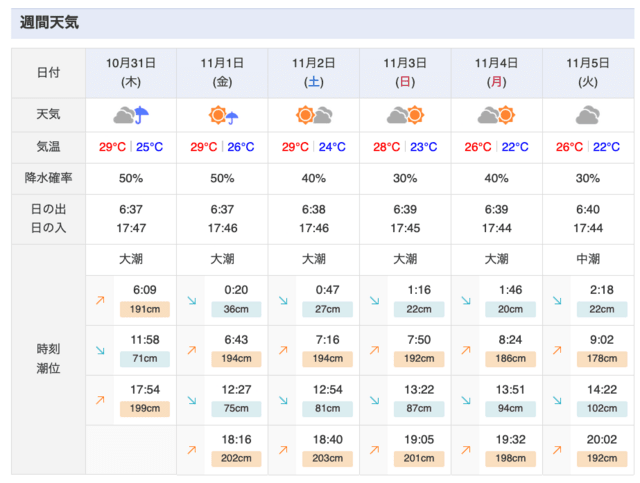640x483 pixels.
Task: Click the 50% precipitation value for 11月1日
Action: 222,178
